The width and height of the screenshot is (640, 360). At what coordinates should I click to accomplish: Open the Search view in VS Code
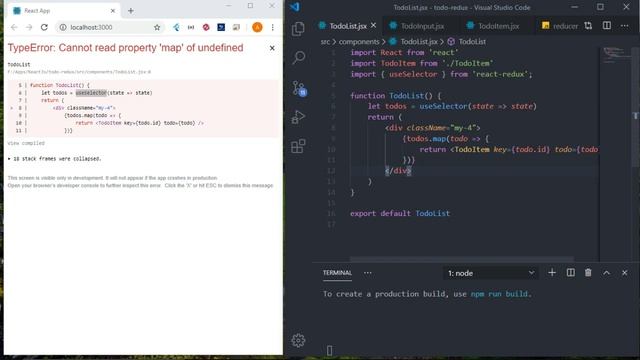[298, 58]
